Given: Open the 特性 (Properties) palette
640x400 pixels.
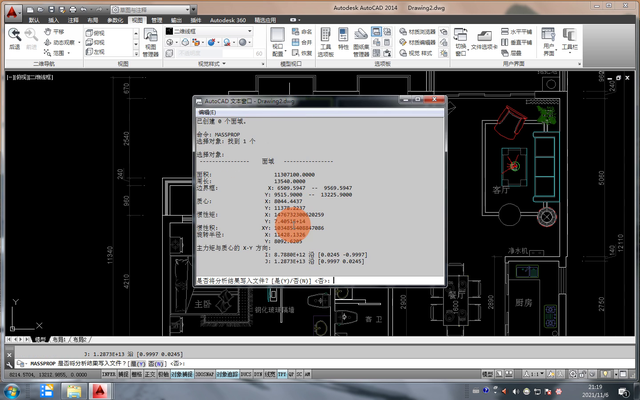Looking at the screenshot, I should pos(343,39).
